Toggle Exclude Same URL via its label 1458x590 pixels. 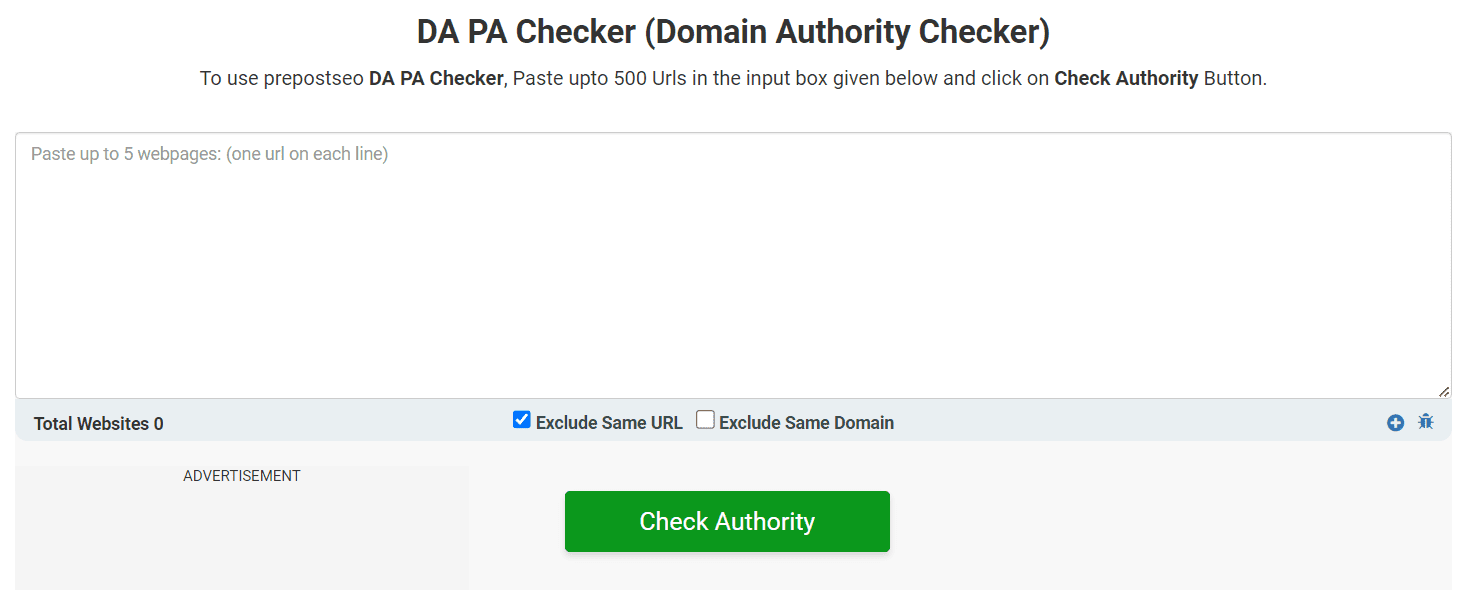coord(610,422)
